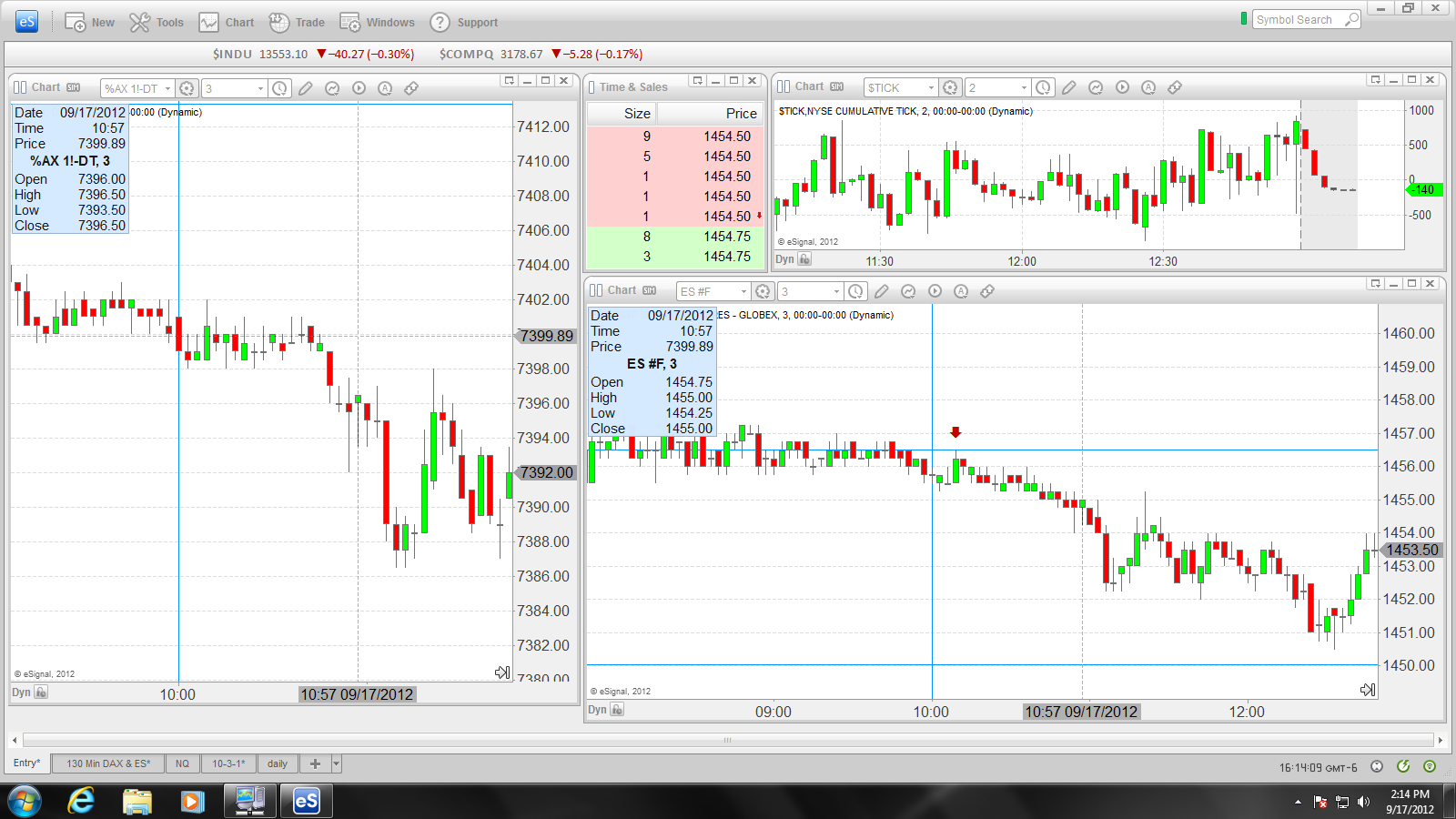Expand the ES #F symbol dropdown
The width and height of the screenshot is (1456, 819).
(x=743, y=291)
